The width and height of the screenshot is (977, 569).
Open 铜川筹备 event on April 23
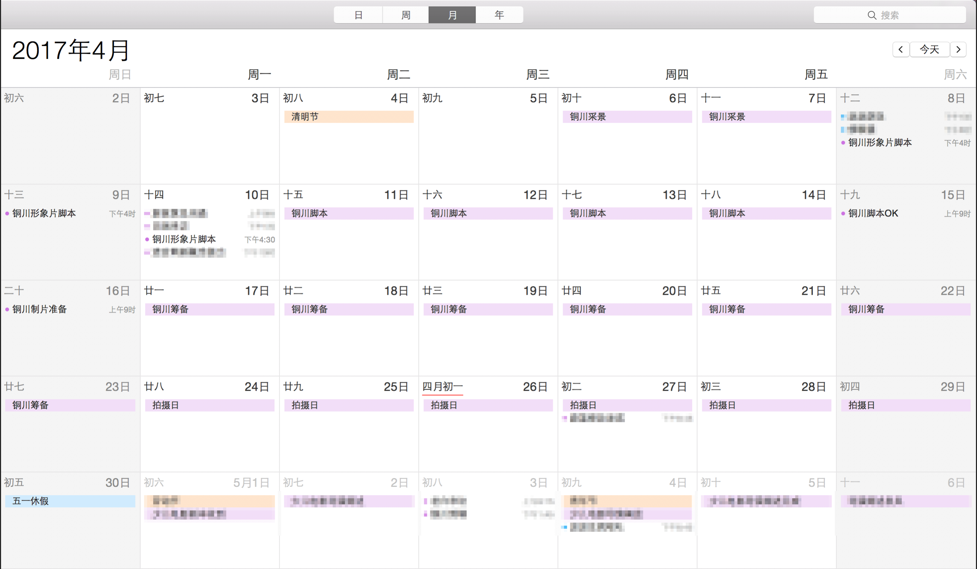click(70, 405)
